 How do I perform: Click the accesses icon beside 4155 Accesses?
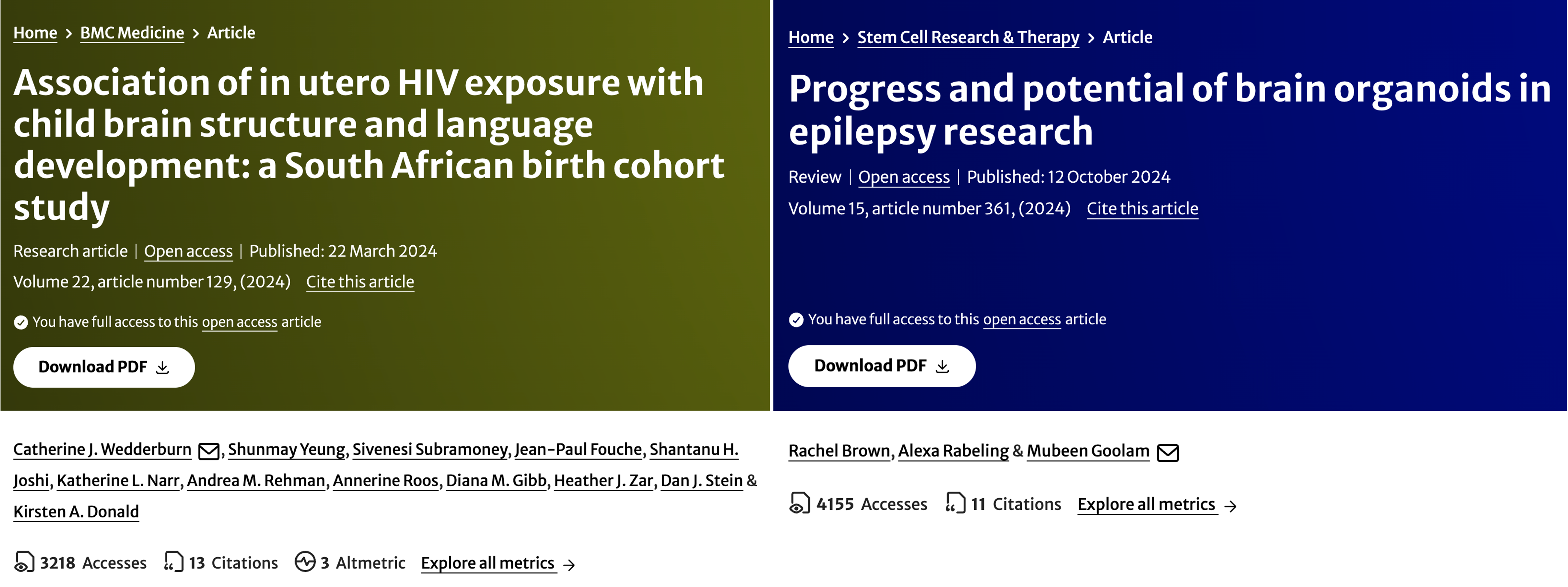799,504
